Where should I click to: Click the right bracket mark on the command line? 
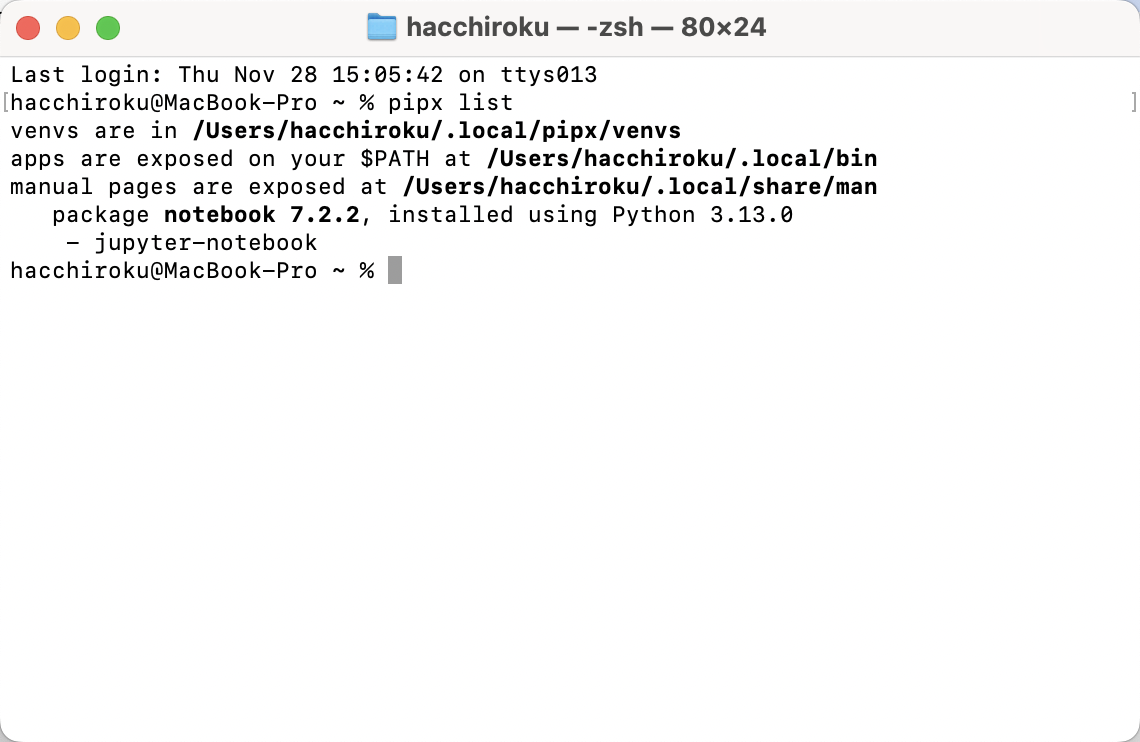tap(1134, 102)
